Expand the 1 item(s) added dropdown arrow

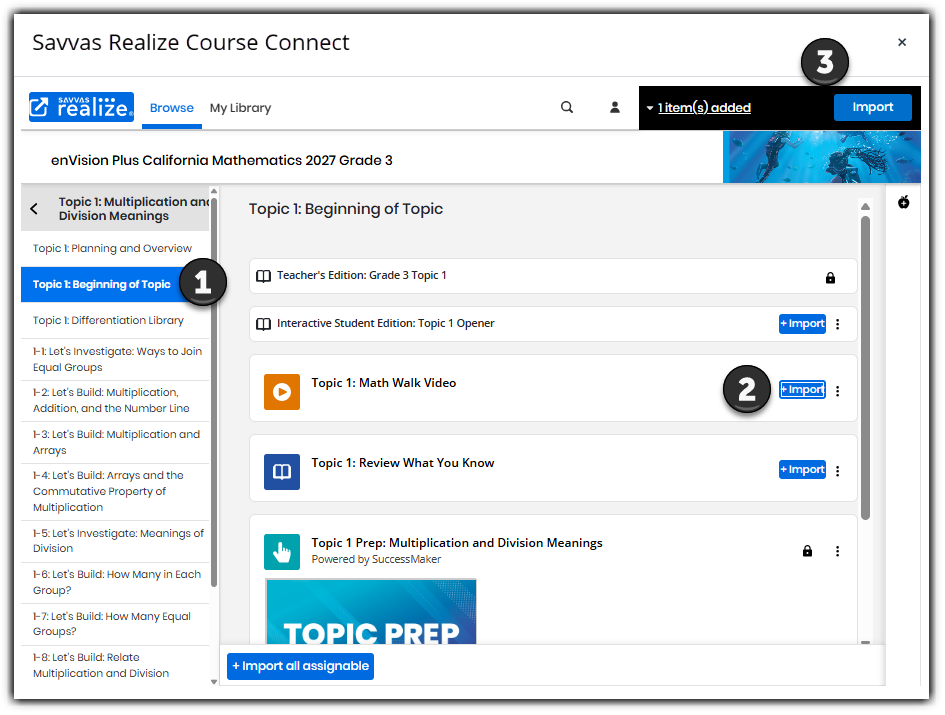[650, 109]
